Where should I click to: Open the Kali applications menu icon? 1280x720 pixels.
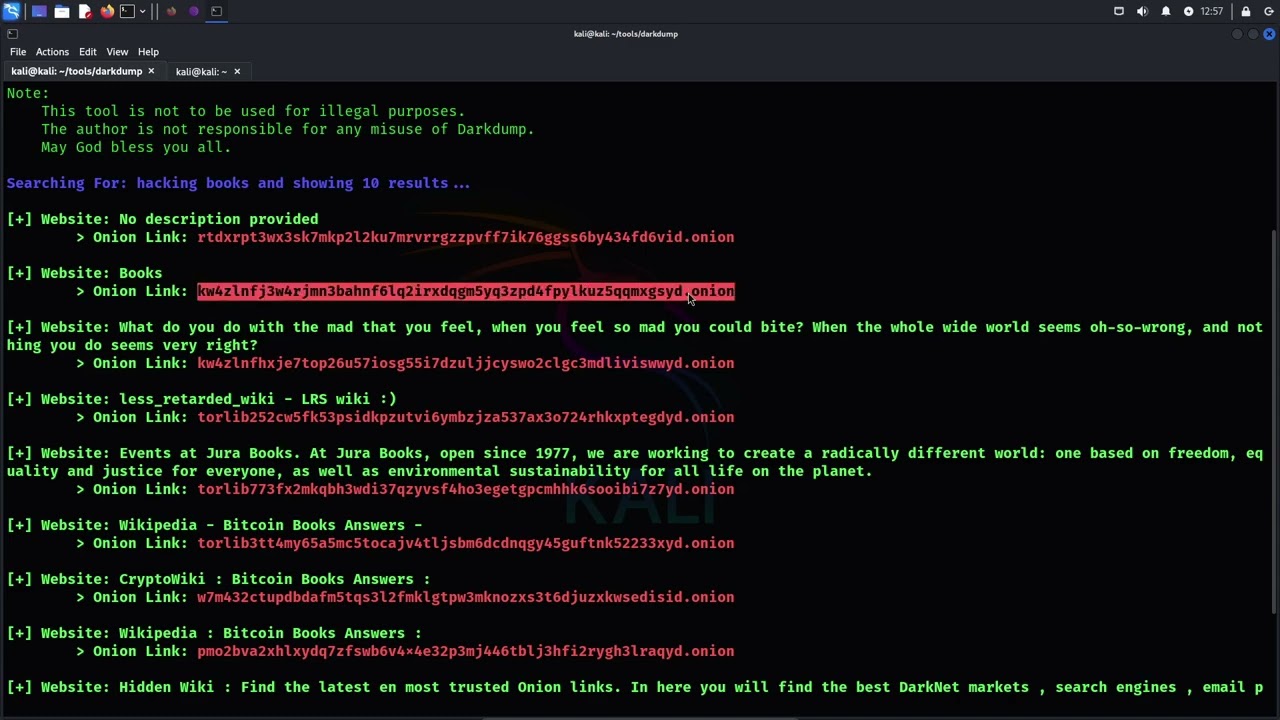tap(11, 11)
